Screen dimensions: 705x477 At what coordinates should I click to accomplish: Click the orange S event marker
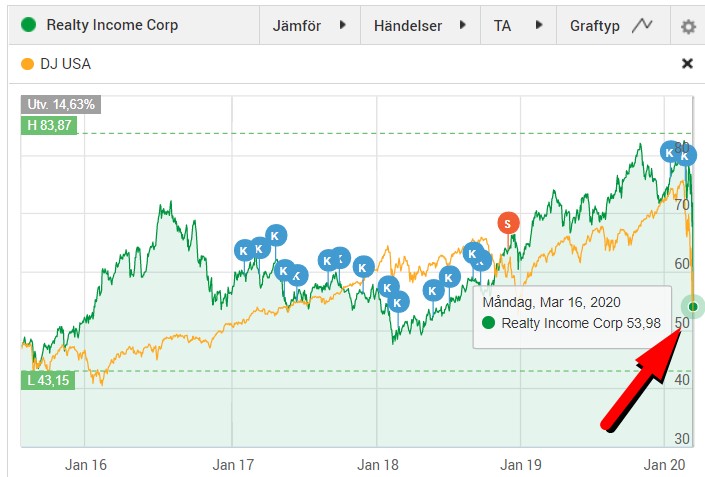point(509,222)
